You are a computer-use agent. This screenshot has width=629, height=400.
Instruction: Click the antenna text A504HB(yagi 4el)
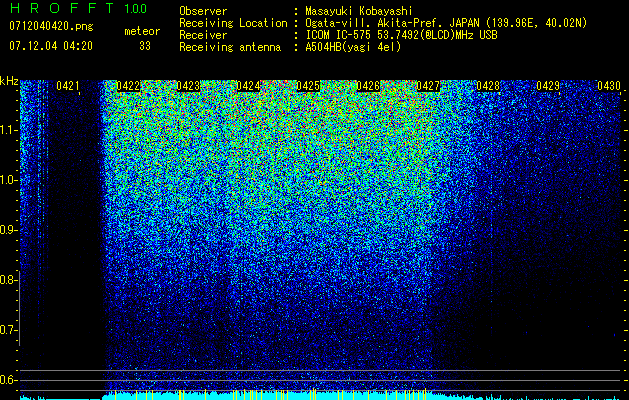(x=353, y=47)
